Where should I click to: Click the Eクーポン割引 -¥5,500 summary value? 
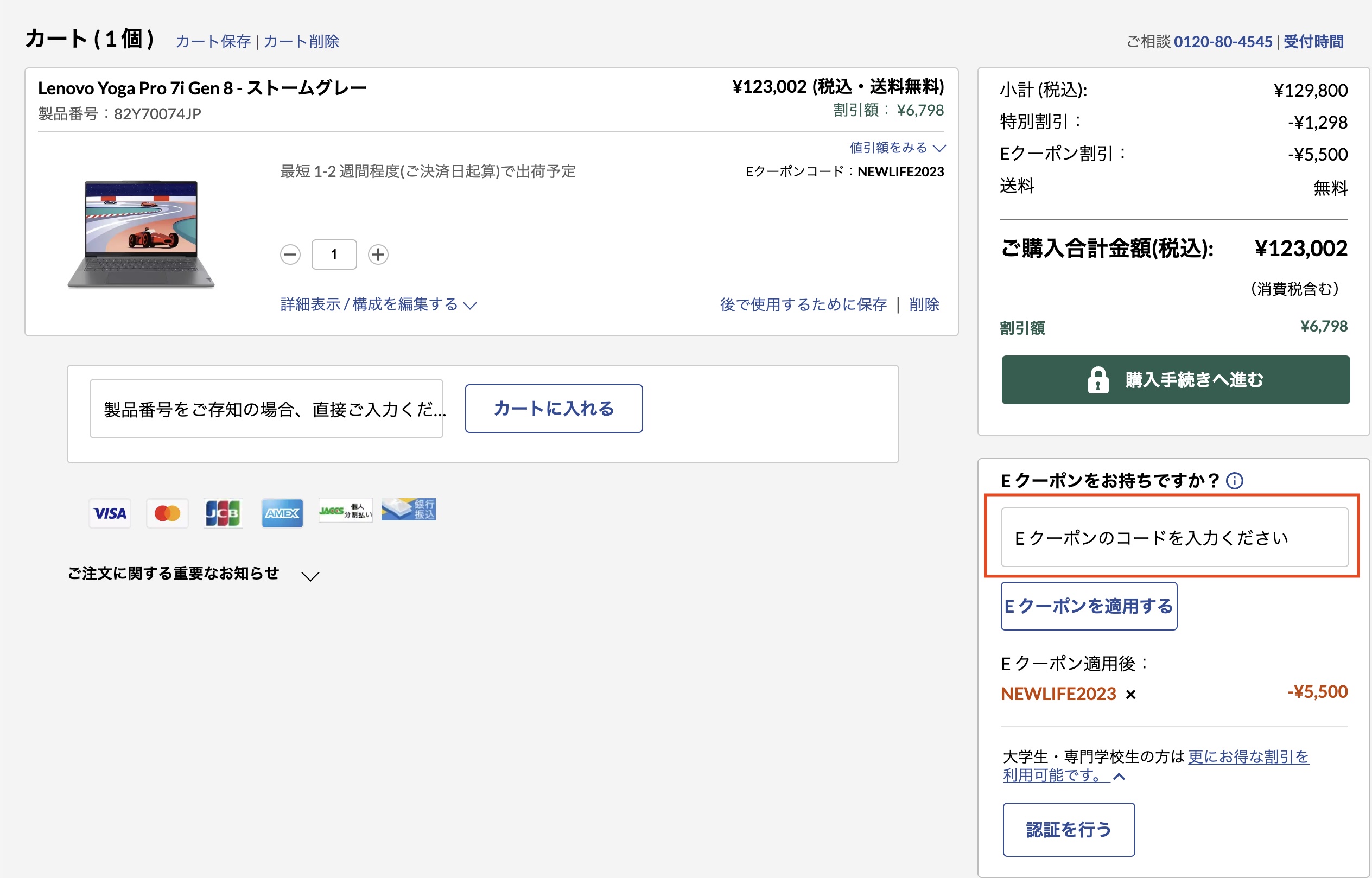[1317, 154]
